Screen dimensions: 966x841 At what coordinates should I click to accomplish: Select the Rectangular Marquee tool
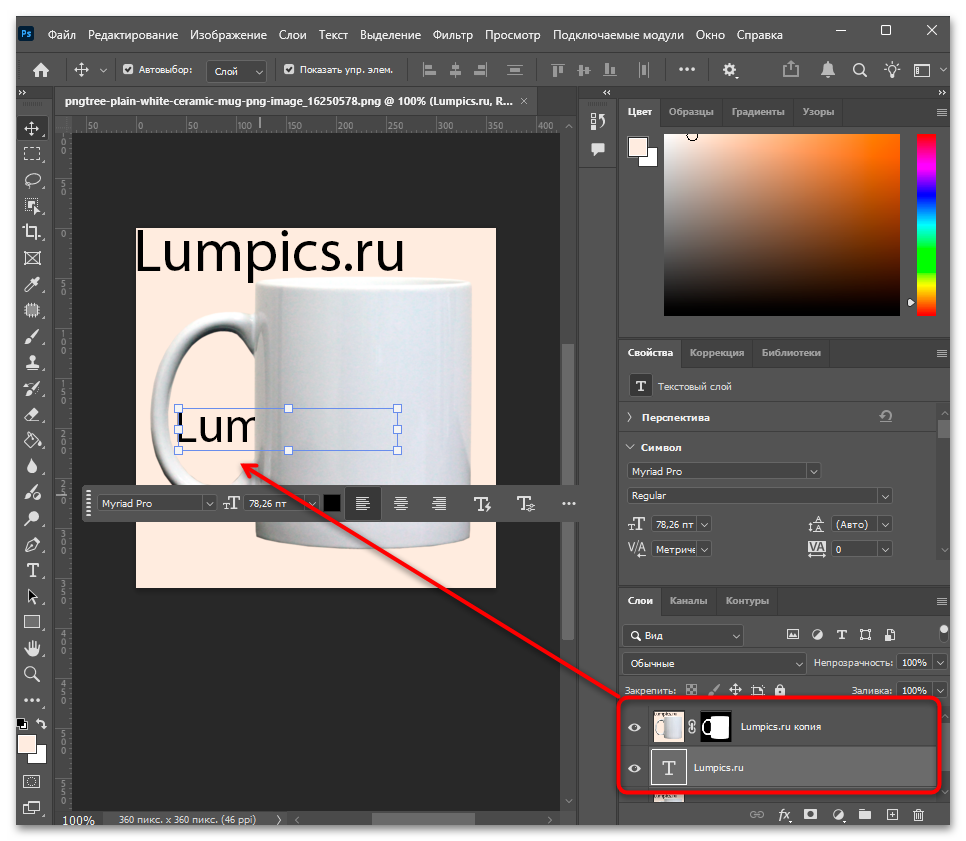pyautogui.click(x=32, y=154)
